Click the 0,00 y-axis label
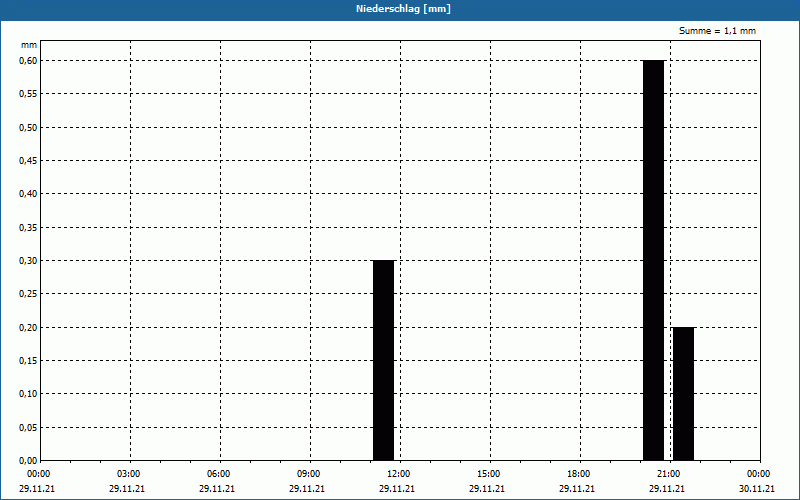800x500 pixels. click(28, 460)
